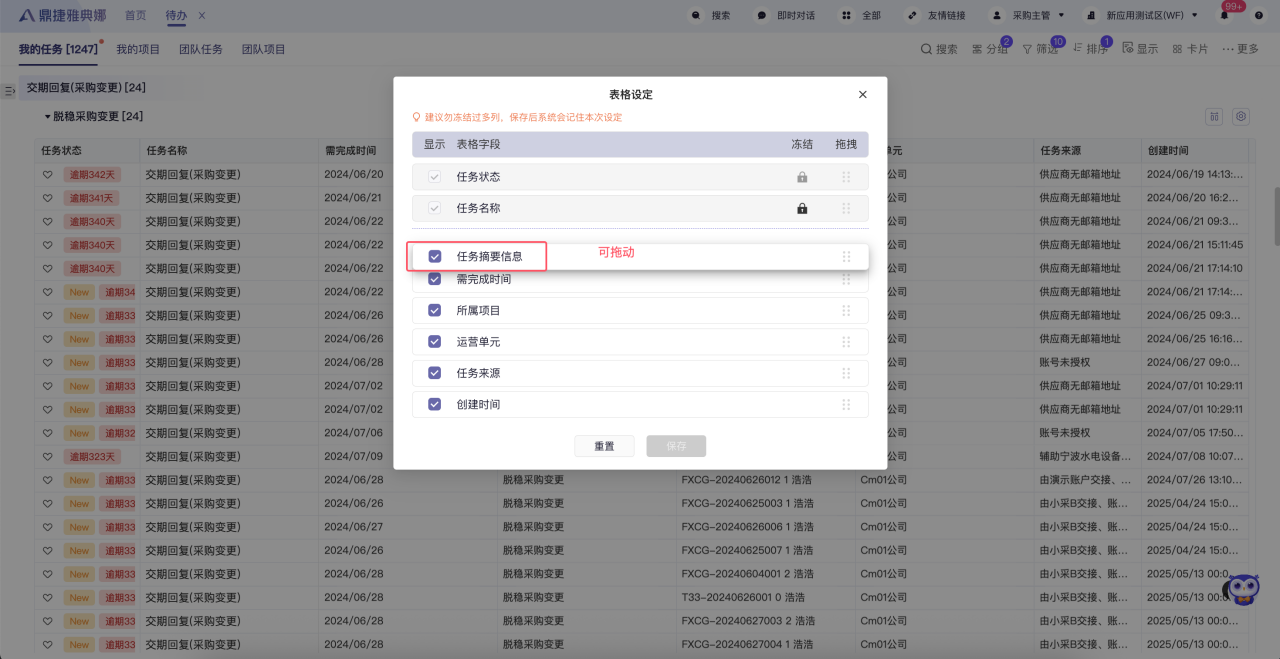Viewport: 1280px width, 659px height.
Task: Close the 表格设定 dialog
Action: point(863,95)
